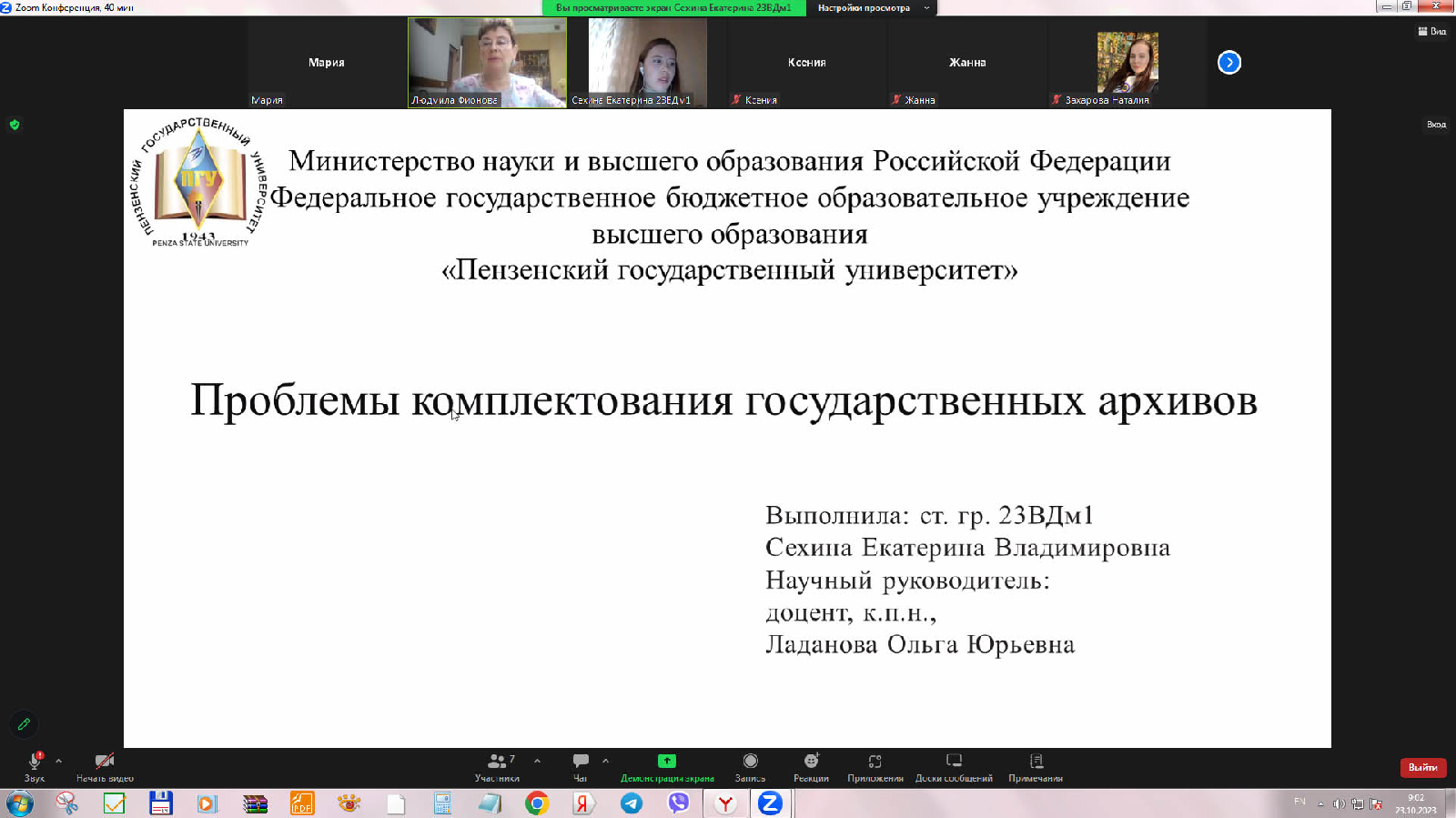
Task: Click the green annotation pencil button
Action: coord(25,724)
